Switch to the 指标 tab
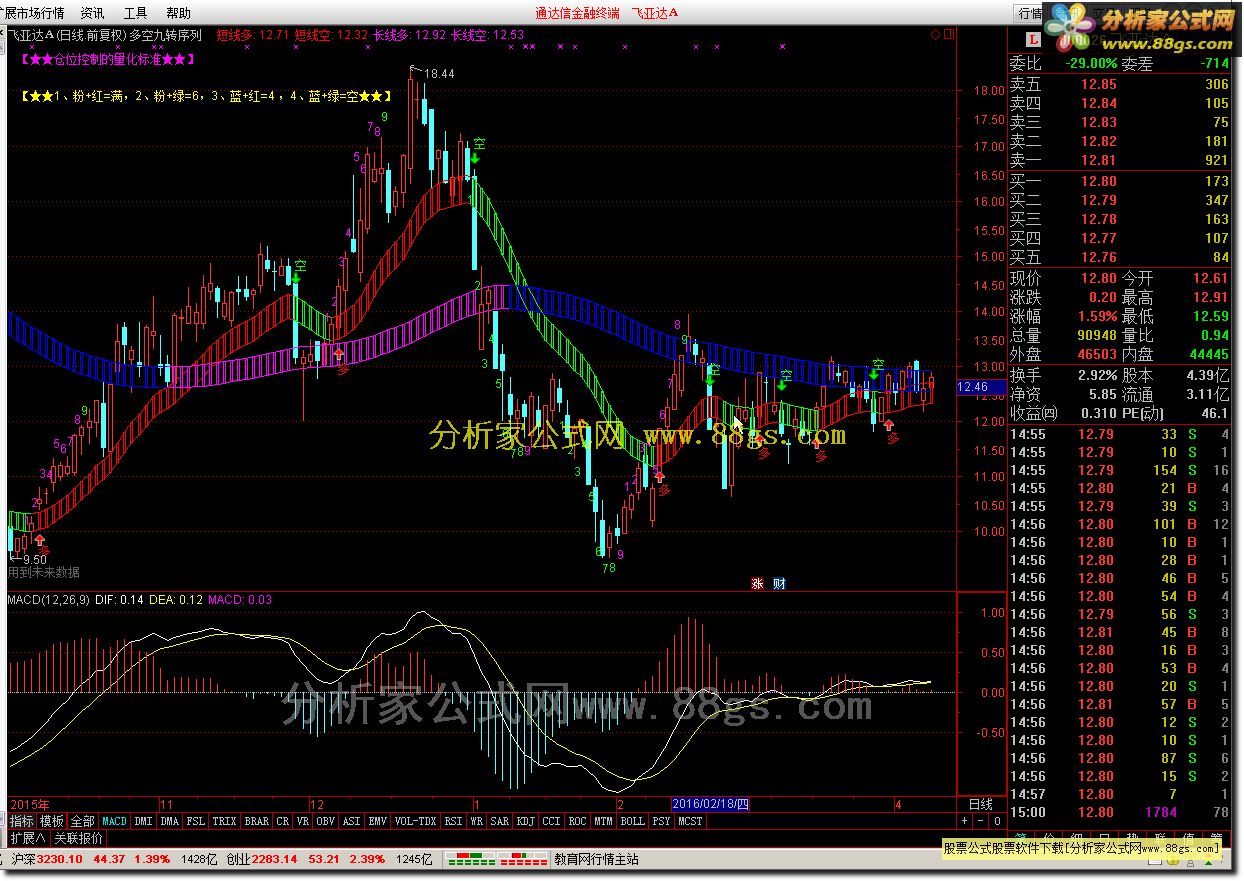This screenshot has width=1244, height=881. [x=22, y=821]
